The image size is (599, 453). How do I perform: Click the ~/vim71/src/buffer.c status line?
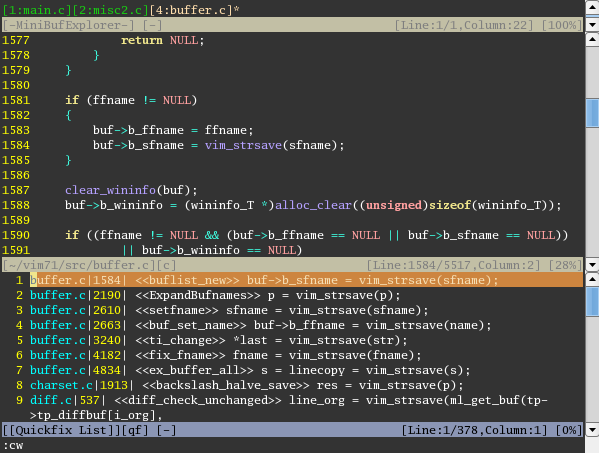(292, 265)
